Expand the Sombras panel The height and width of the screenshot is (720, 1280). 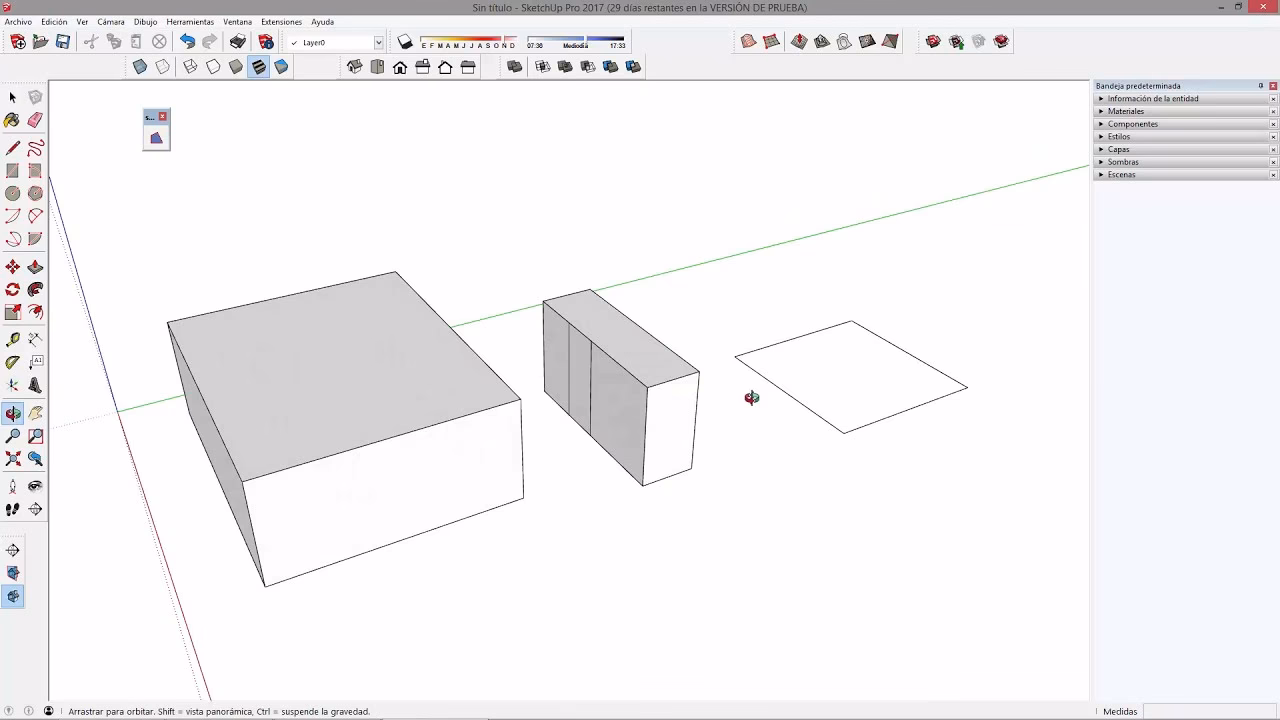coord(1125,162)
